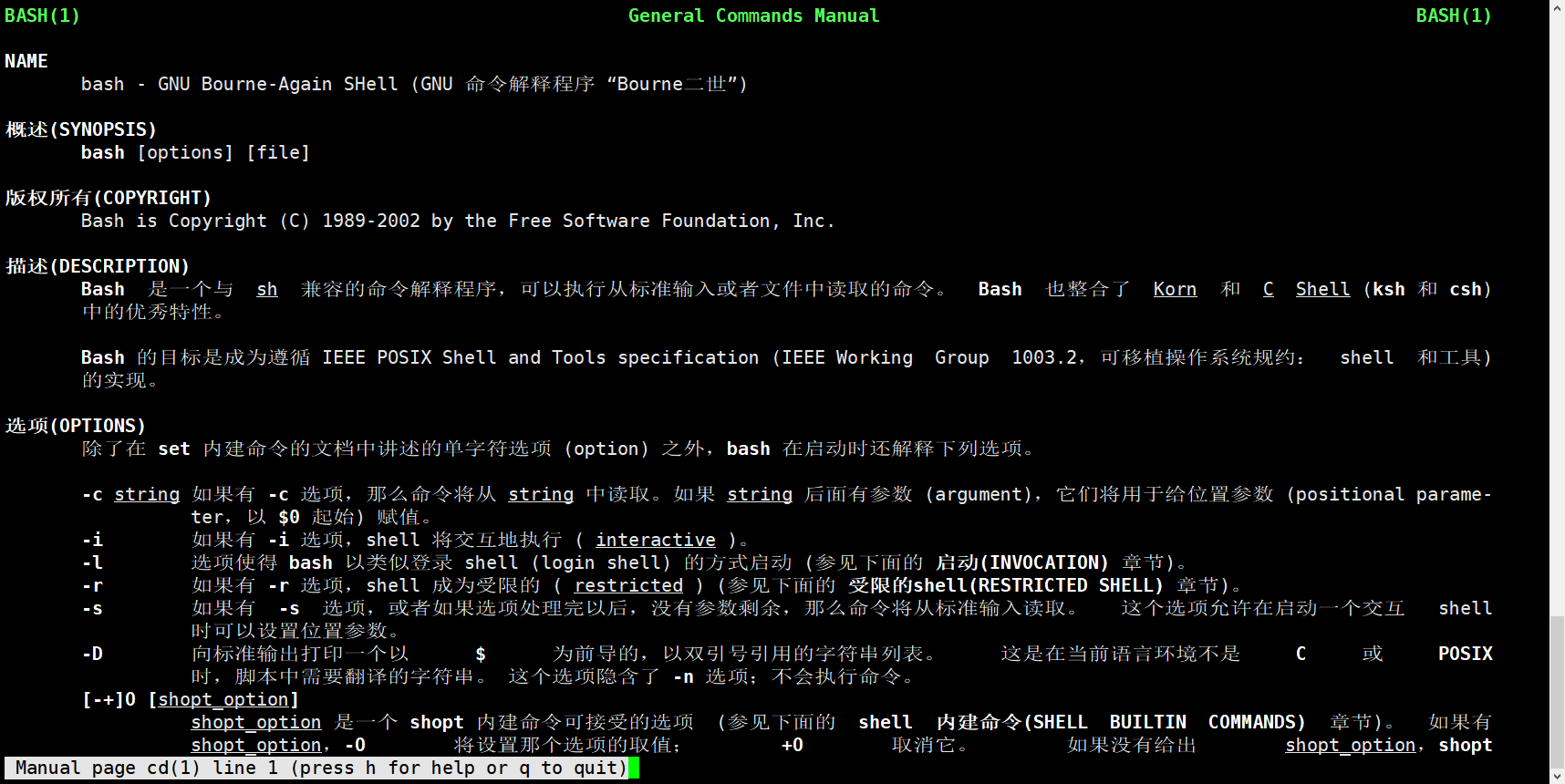Select the "General Commands Manual" header title
The image size is (1565, 784).
pyautogui.click(x=754, y=15)
